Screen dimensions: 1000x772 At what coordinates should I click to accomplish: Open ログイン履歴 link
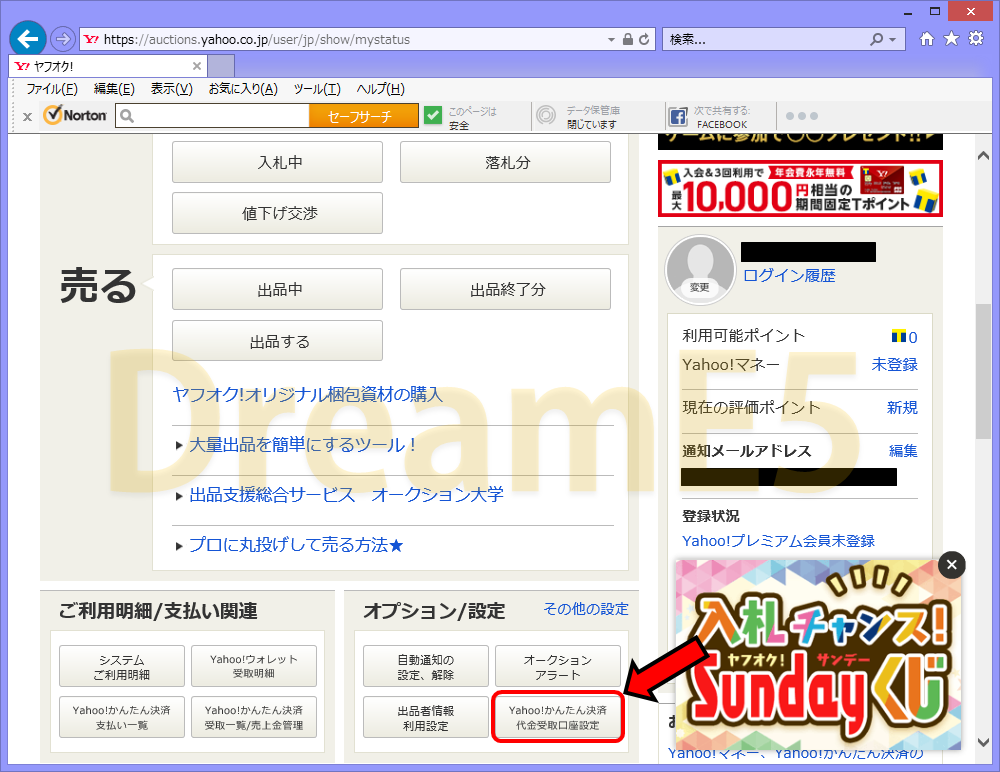[790, 275]
